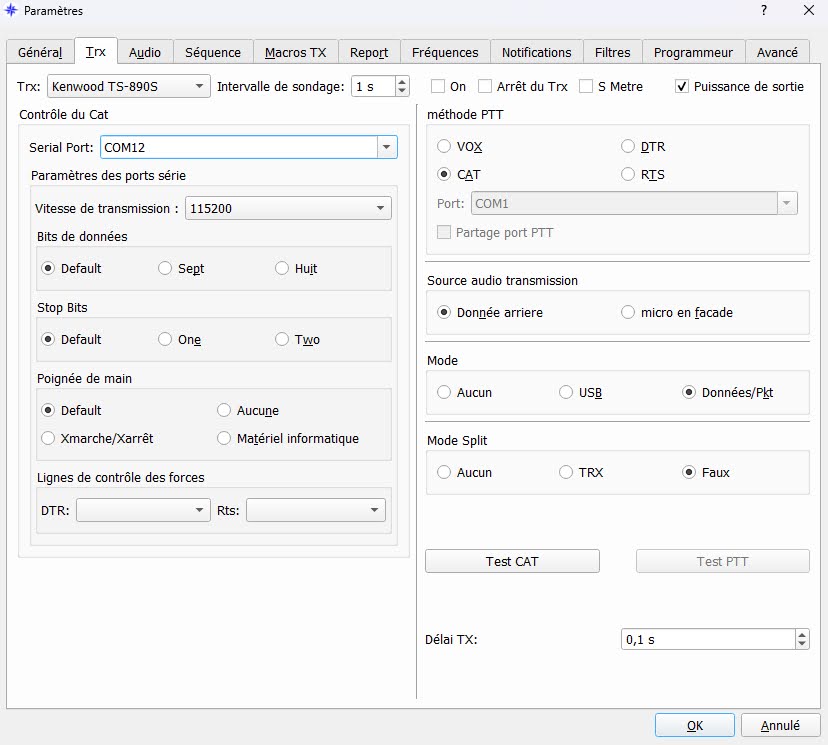Screen dimensions: 828x745
Task: Toggle the Arrêt du Trx checkbox
Action: point(485,86)
